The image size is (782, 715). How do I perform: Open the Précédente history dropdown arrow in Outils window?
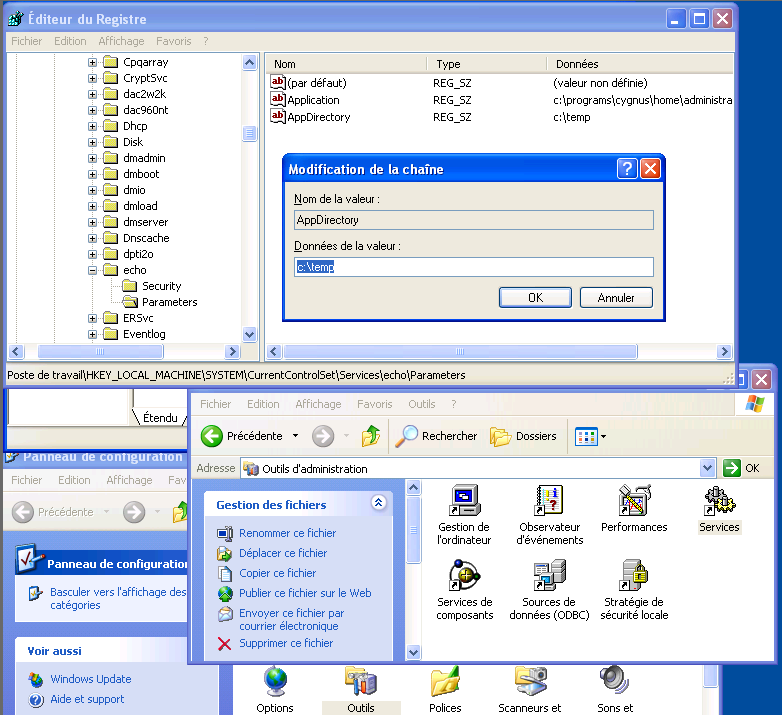295,436
